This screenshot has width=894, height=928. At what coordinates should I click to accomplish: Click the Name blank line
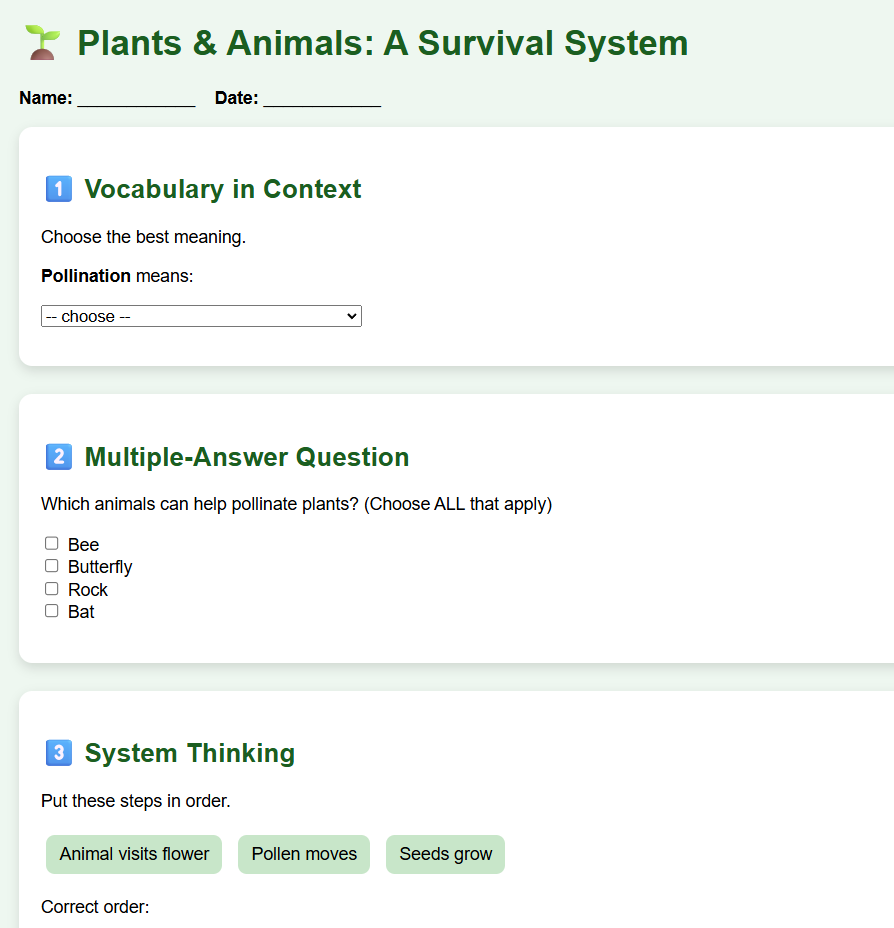click(136, 99)
